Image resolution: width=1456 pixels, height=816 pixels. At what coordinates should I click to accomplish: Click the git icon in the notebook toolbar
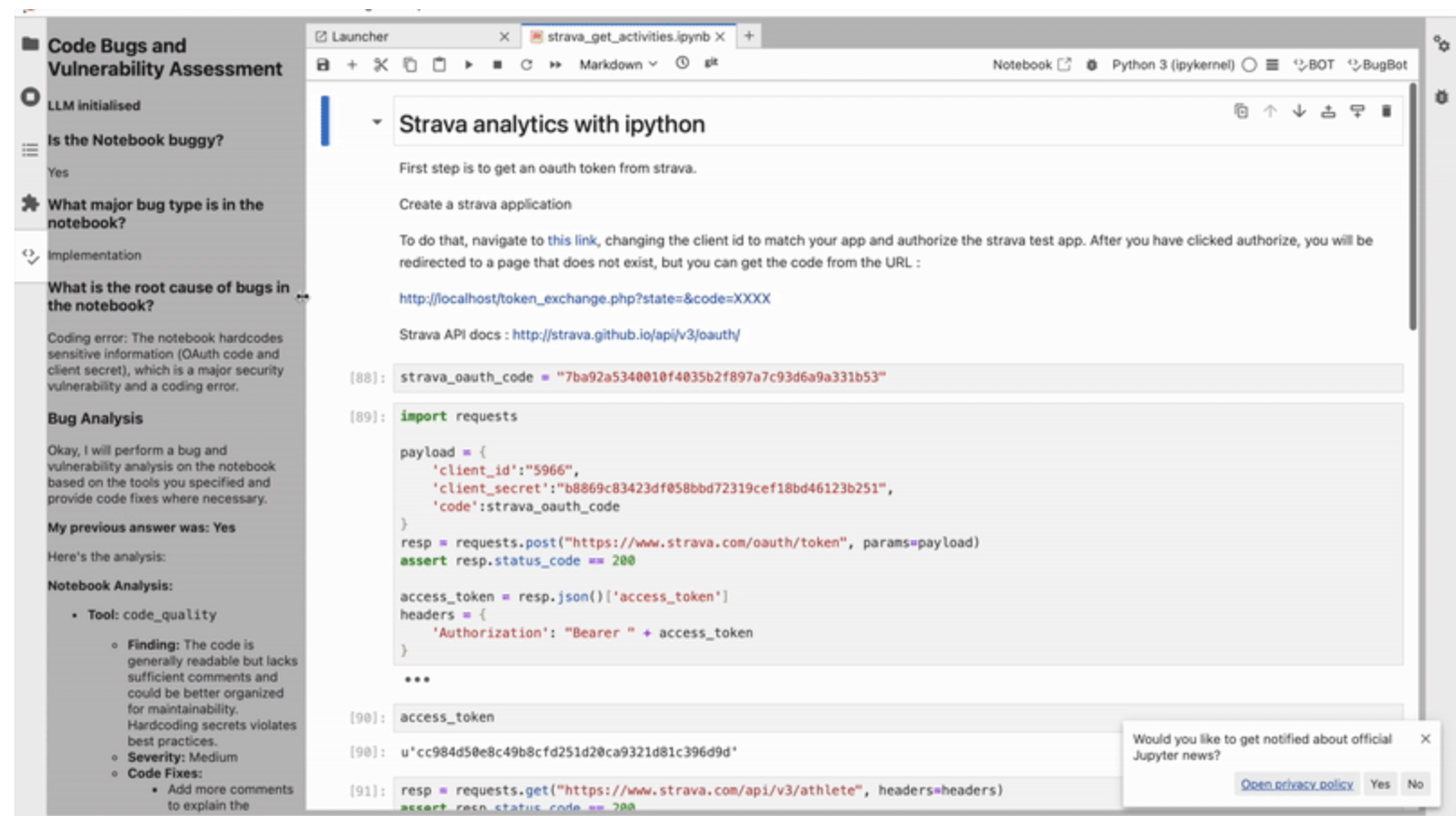[x=711, y=62]
